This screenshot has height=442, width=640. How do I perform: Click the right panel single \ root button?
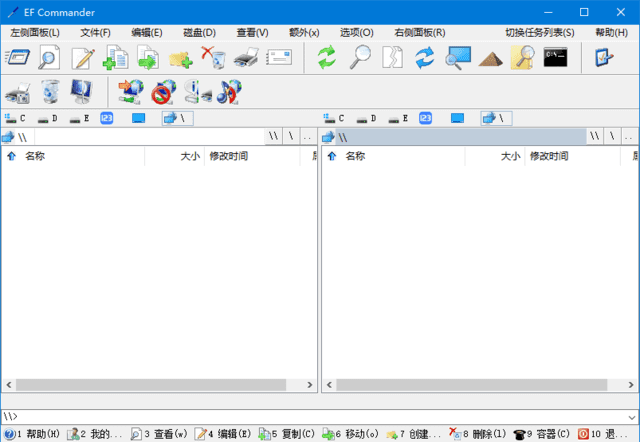612,137
